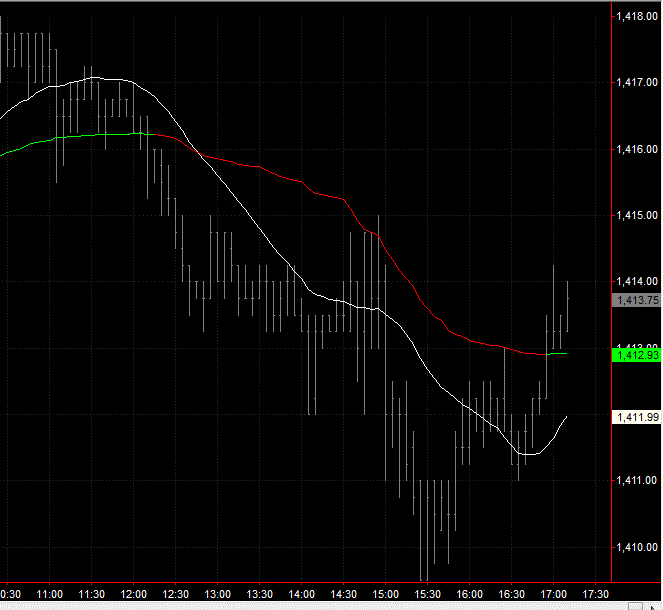Click the 17:30 time axis label
The width and height of the screenshot is (663, 610).
pos(595,594)
